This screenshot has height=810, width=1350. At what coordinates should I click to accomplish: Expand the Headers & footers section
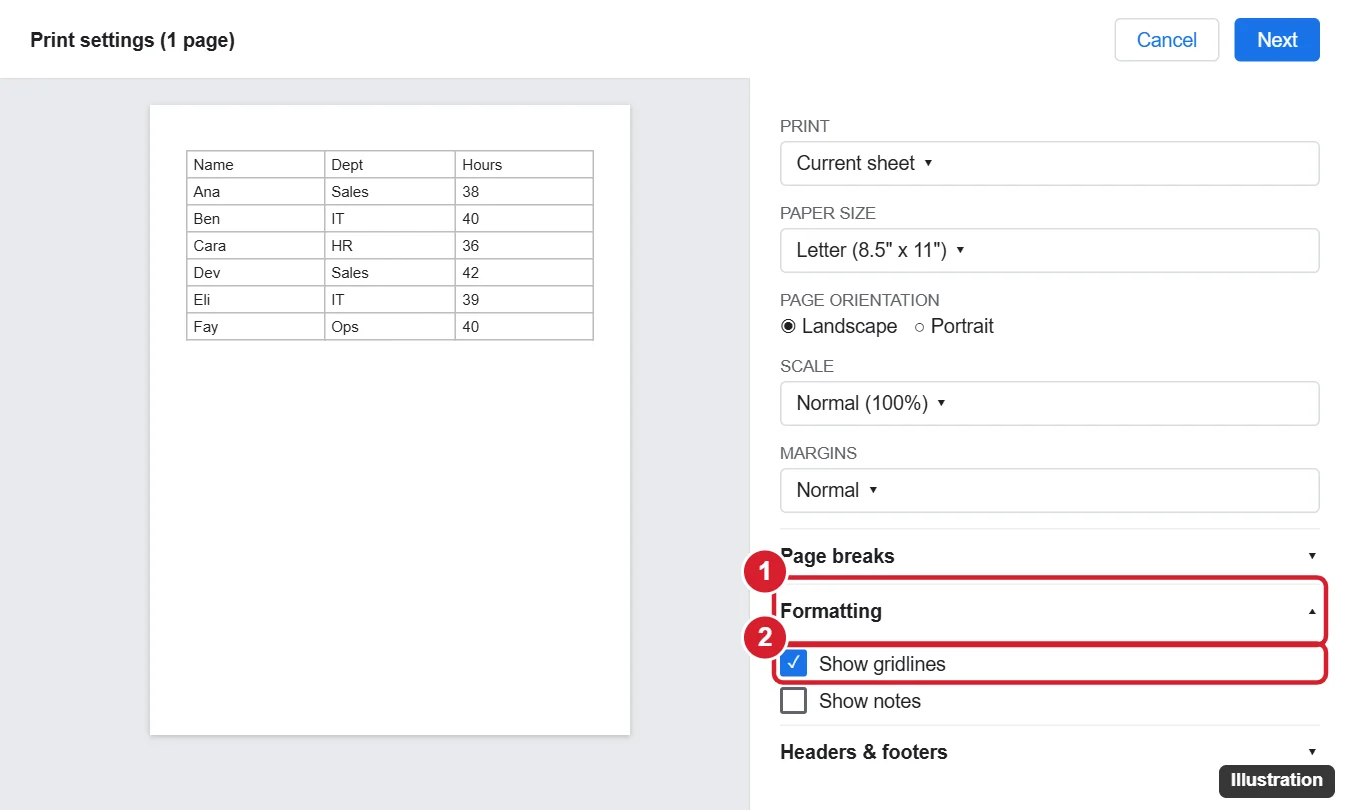pos(1049,752)
